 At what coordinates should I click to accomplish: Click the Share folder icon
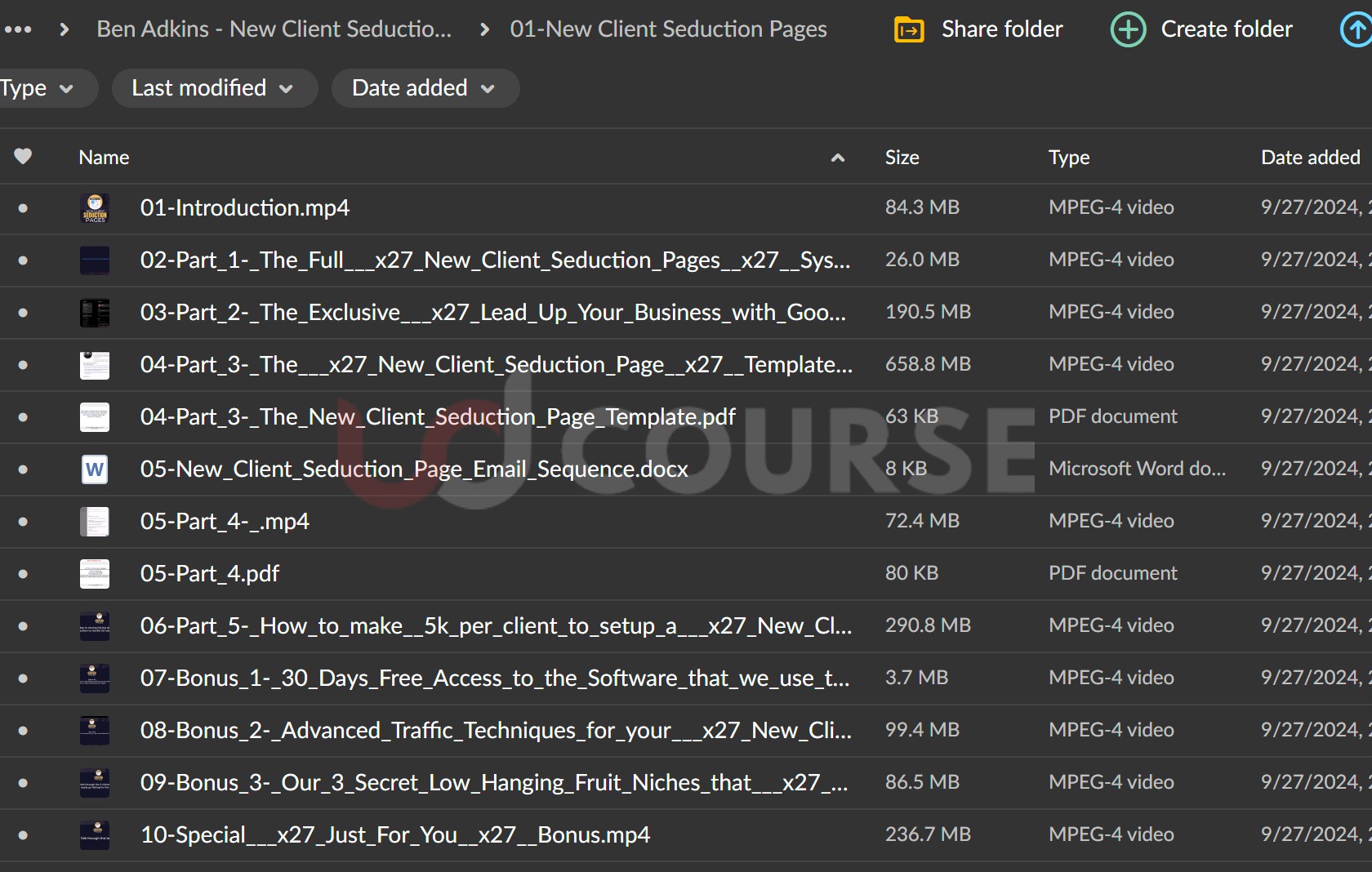coord(909,29)
